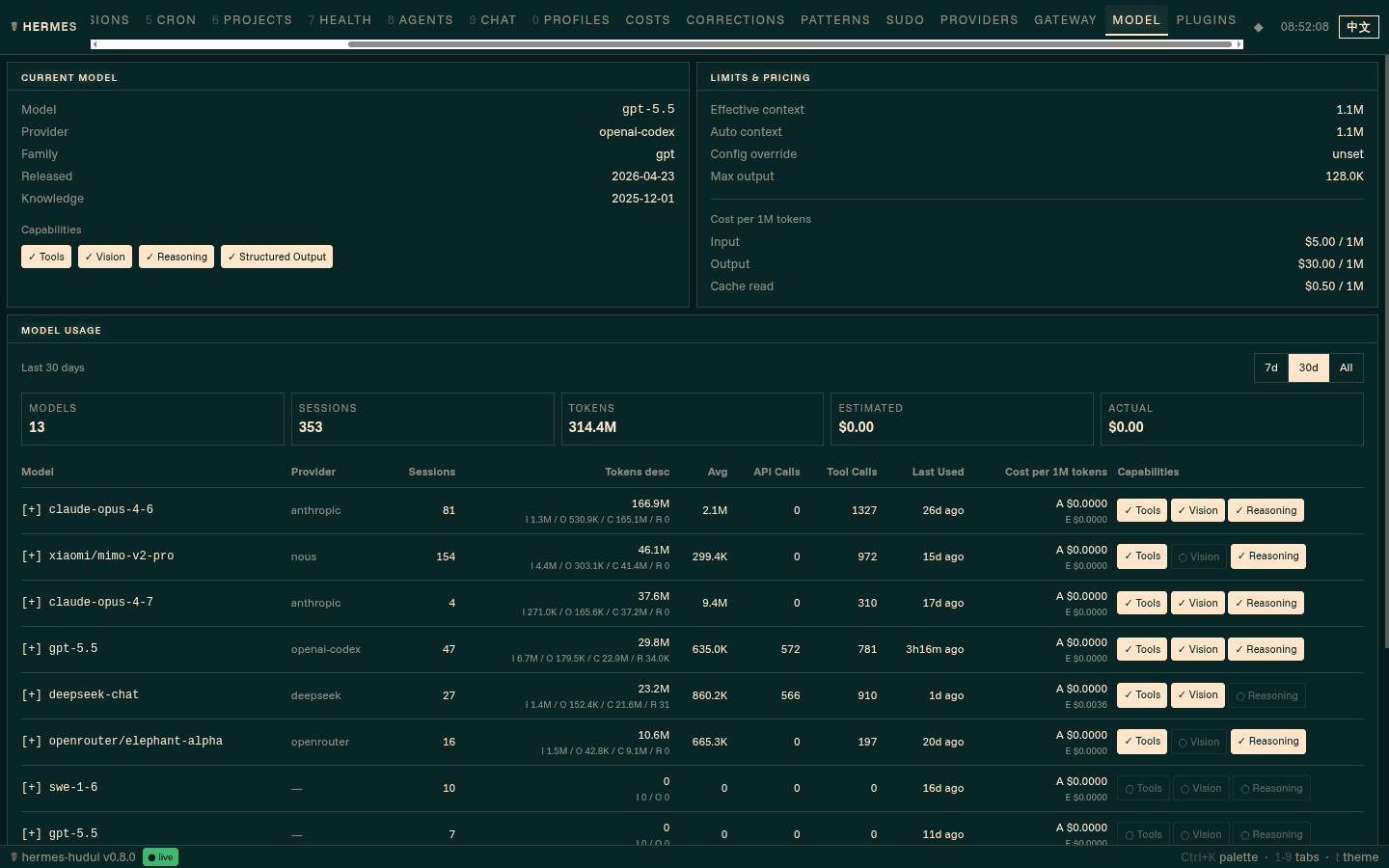Image resolution: width=1389 pixels, height=868 pixels.
Task: Click the green live status badge
Action: (160, 857)
